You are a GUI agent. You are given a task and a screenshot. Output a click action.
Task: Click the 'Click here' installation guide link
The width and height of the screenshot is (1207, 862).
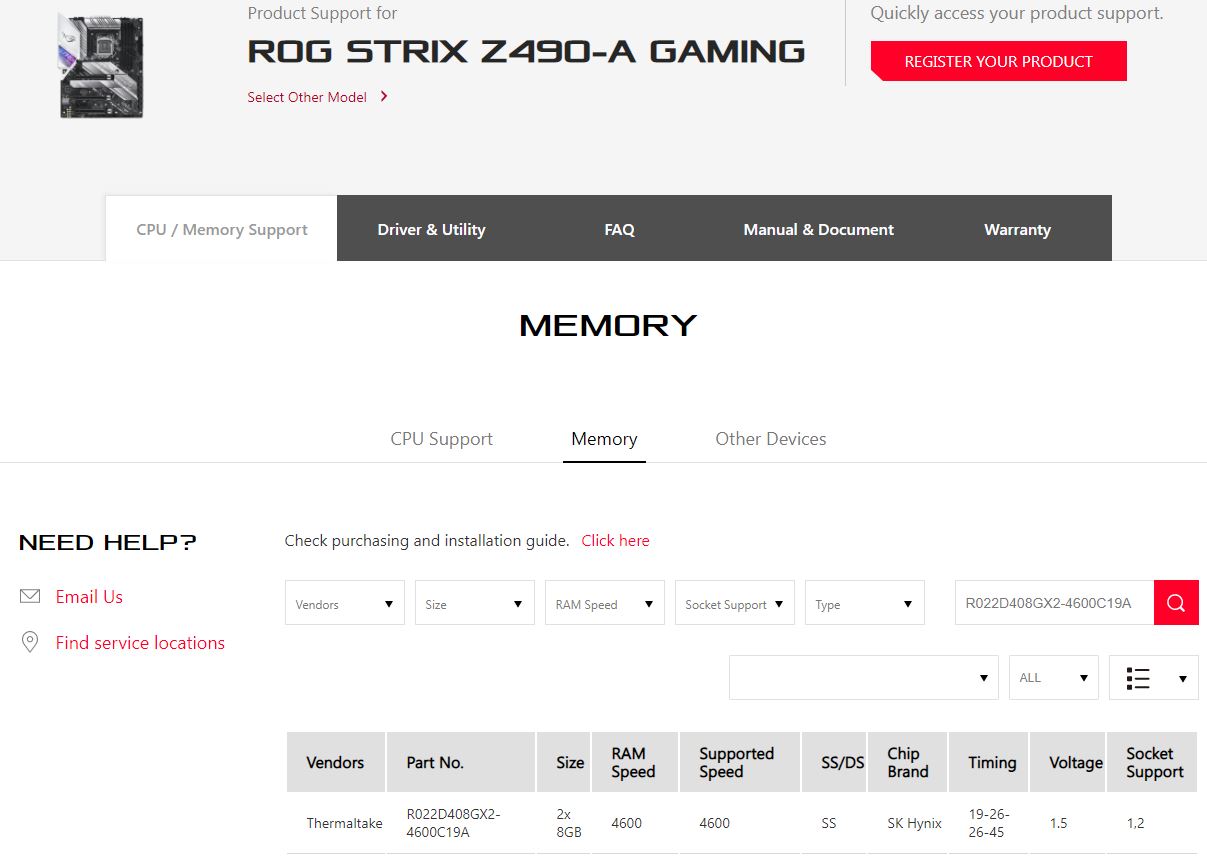click(x=616, y=541)
